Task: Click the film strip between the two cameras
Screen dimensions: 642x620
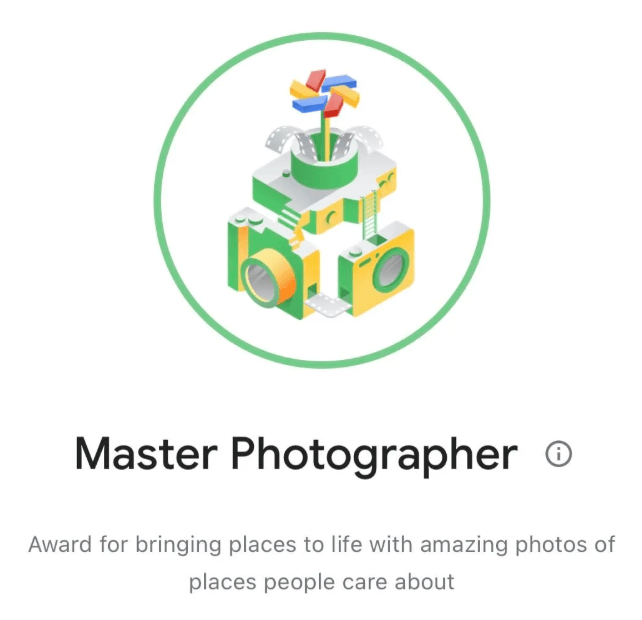Action: tap(328, 305)
